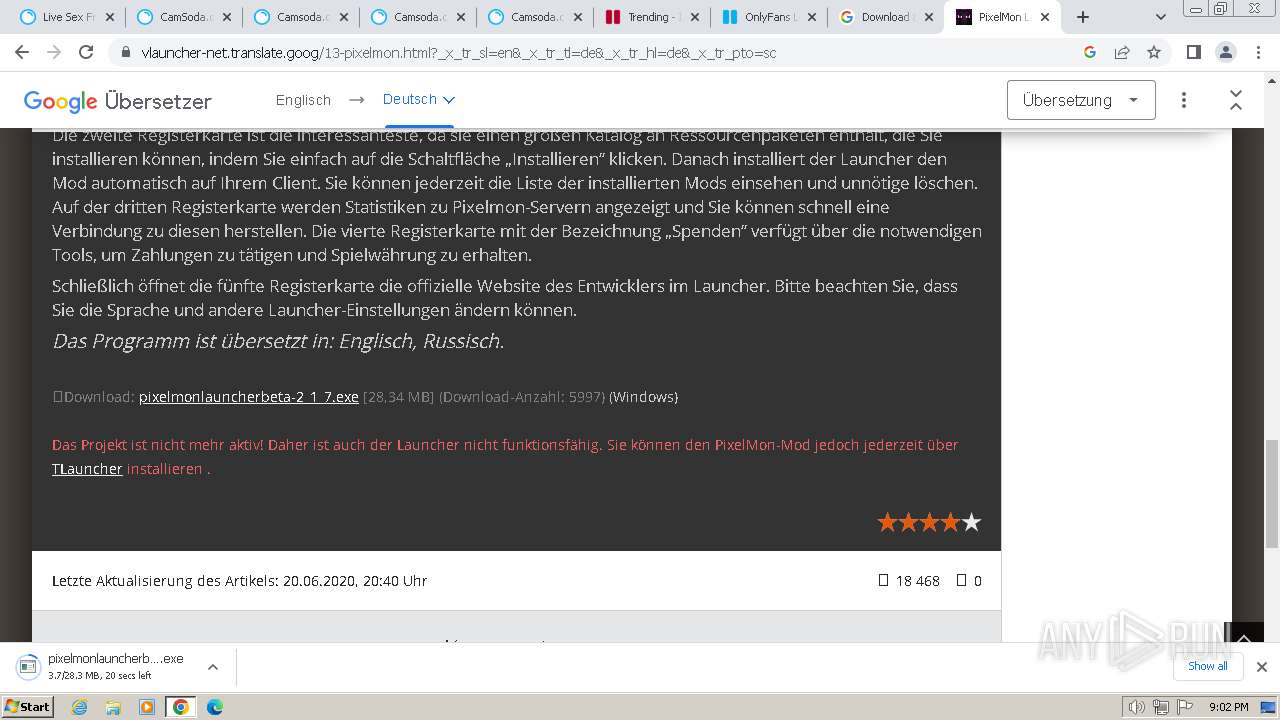Screen dimensions: 1280x720
Task: Select Chrome in the taskbar
Action: 181,707
